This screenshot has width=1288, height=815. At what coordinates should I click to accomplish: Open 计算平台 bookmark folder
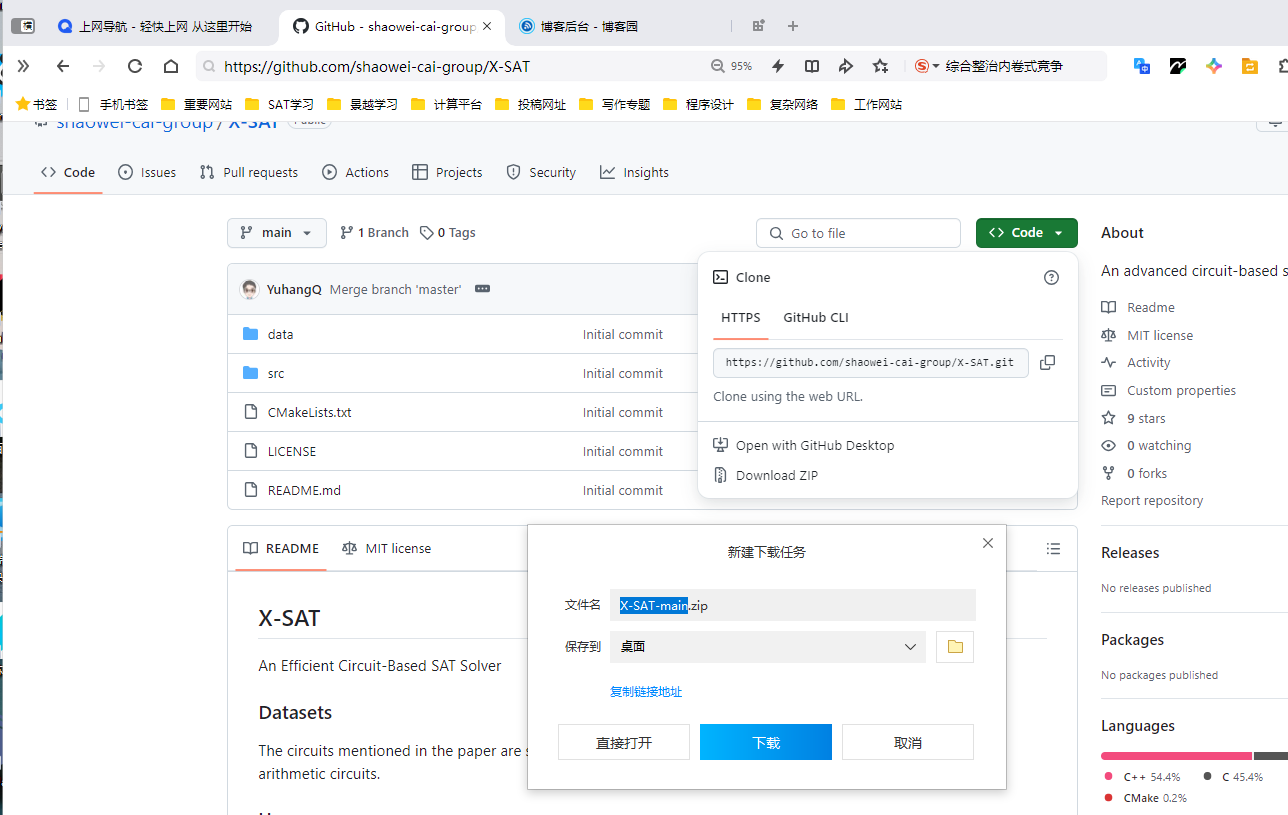(x=446, y=104)
